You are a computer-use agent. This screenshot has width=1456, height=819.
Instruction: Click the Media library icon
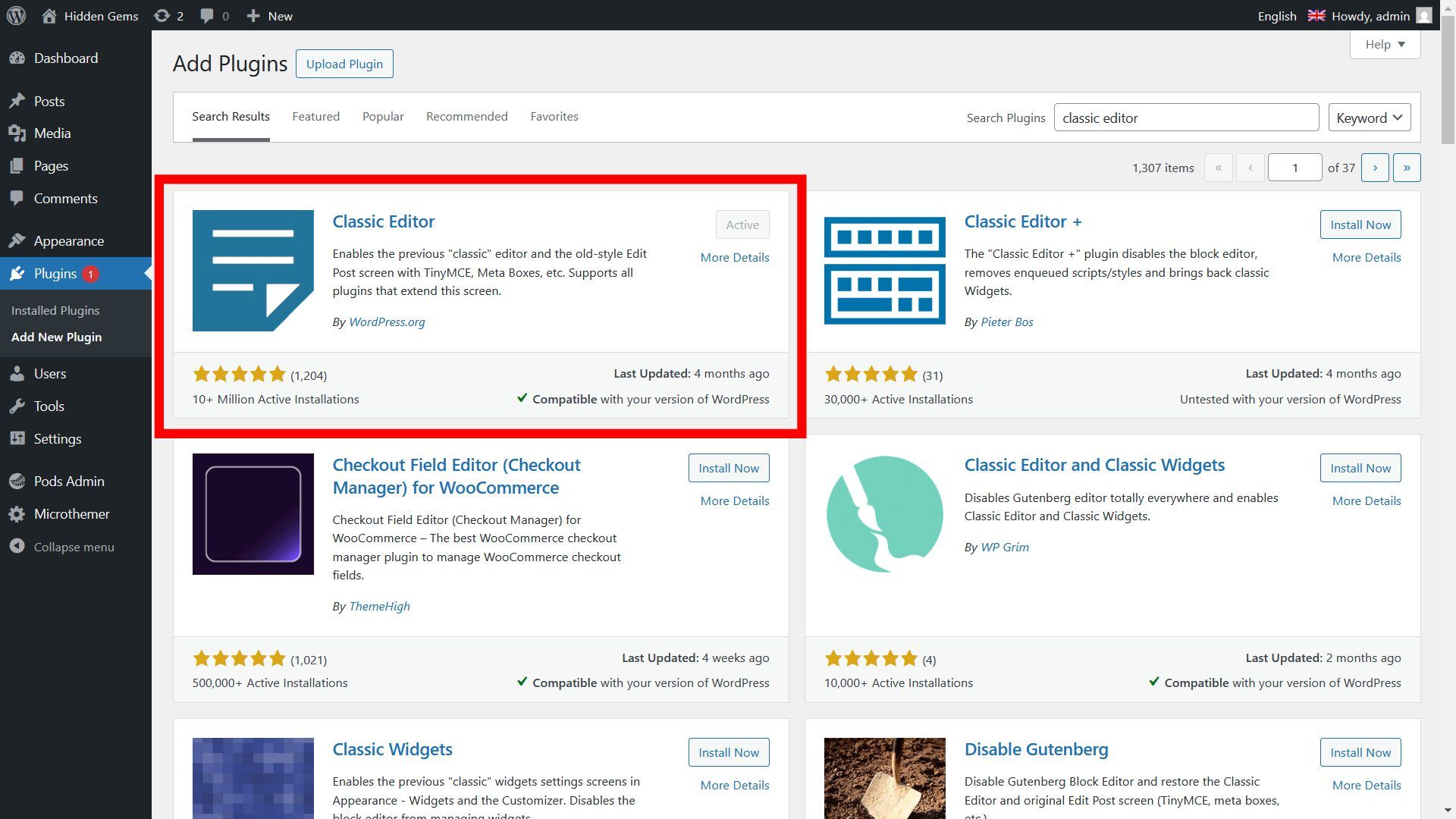17,133
